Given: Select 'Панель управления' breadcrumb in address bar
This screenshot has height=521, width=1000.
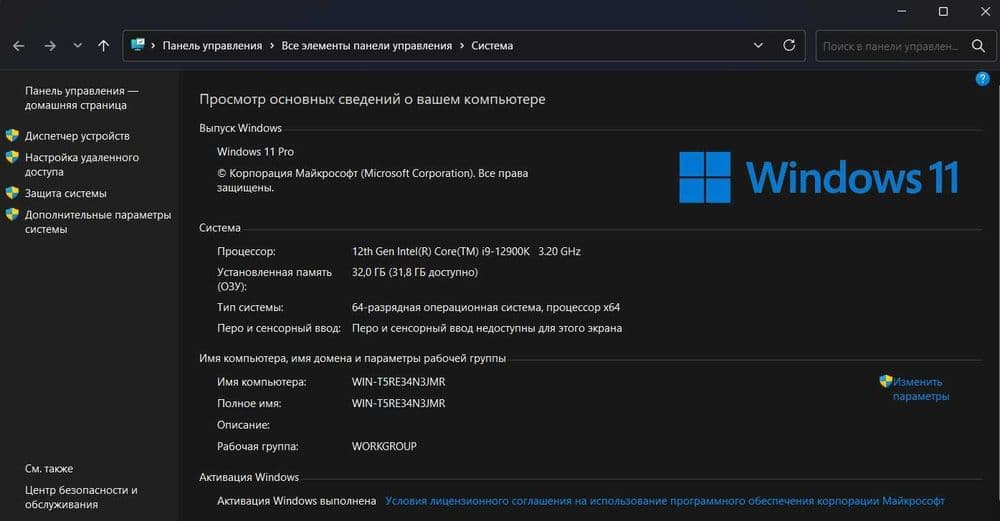Looking at the screenshot, I should (x=212, y=46).
